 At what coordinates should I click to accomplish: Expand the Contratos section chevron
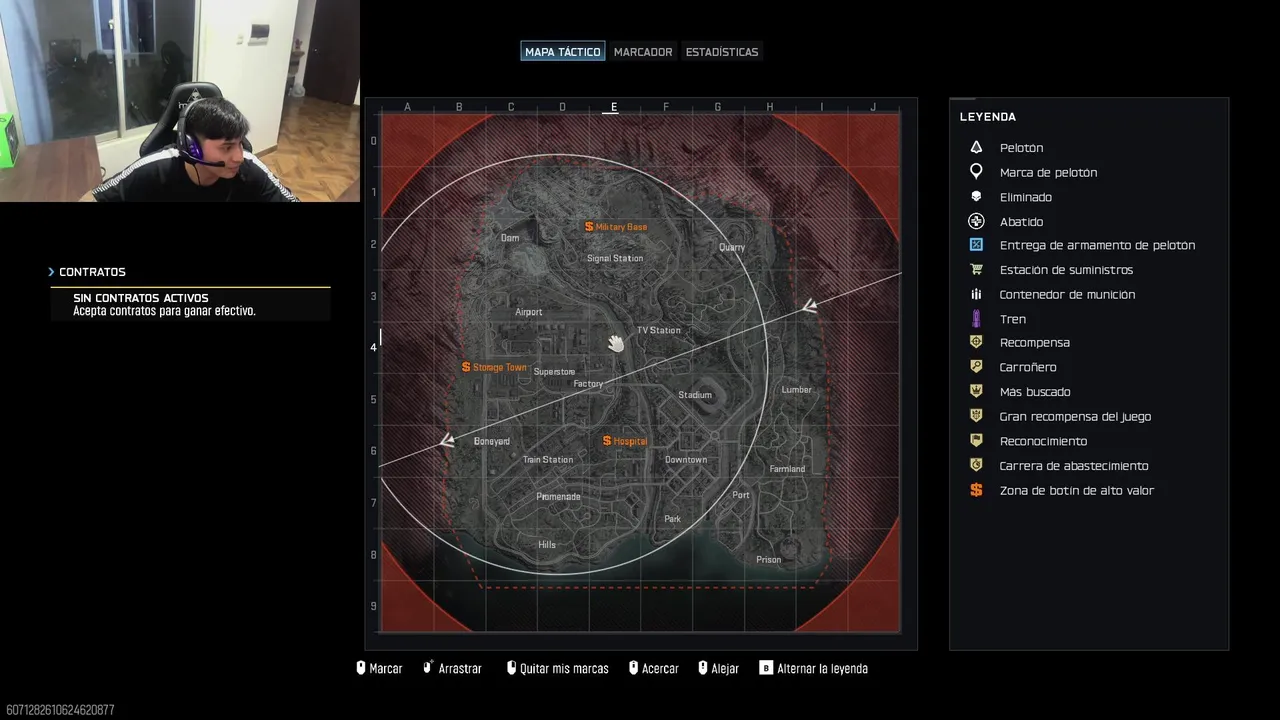pyautogui.click(x=51, y=272)
